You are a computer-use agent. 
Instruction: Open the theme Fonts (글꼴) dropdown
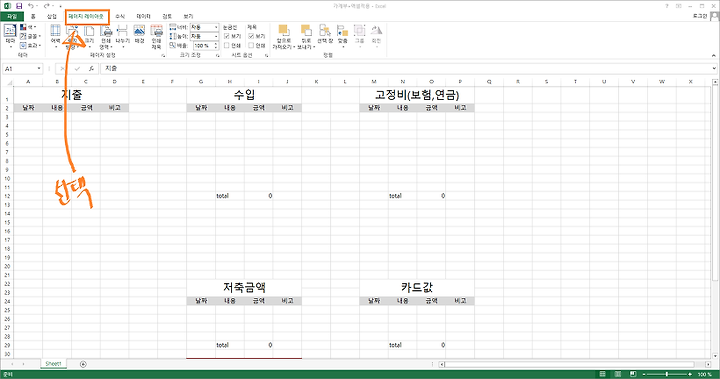[x=30, y=36]
